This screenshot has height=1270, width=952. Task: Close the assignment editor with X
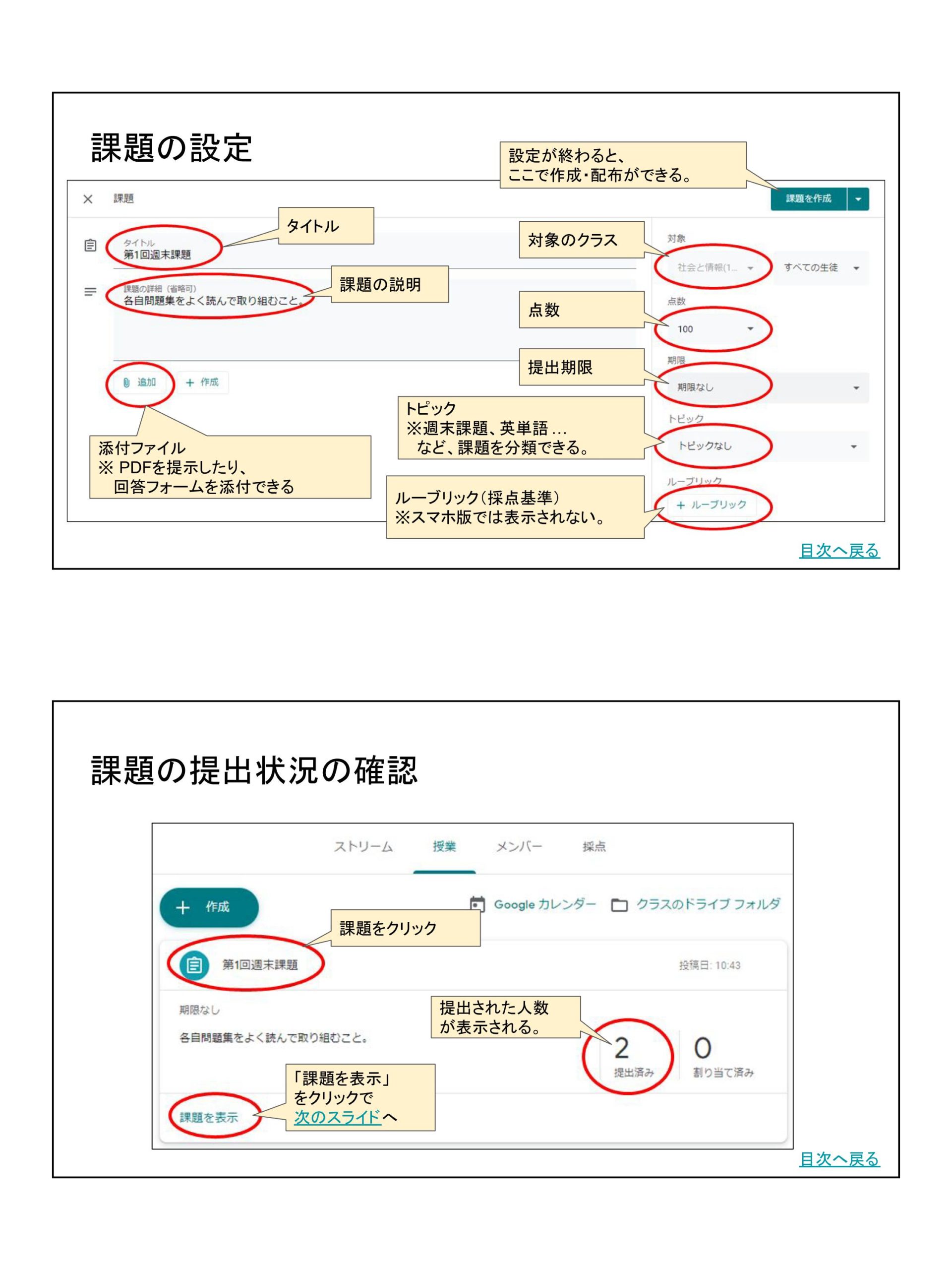88,199
